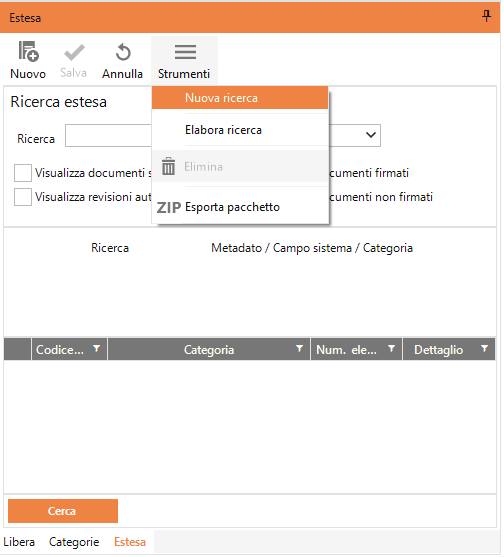Expand the Ricerca dropdown arrow

(370, 135)
